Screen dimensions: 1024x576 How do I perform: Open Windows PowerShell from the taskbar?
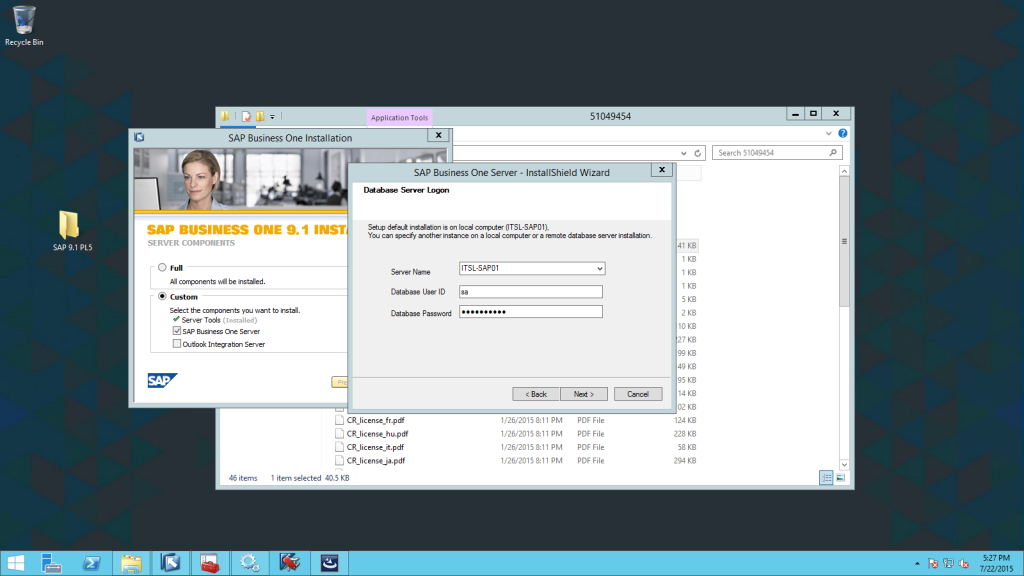91,563
